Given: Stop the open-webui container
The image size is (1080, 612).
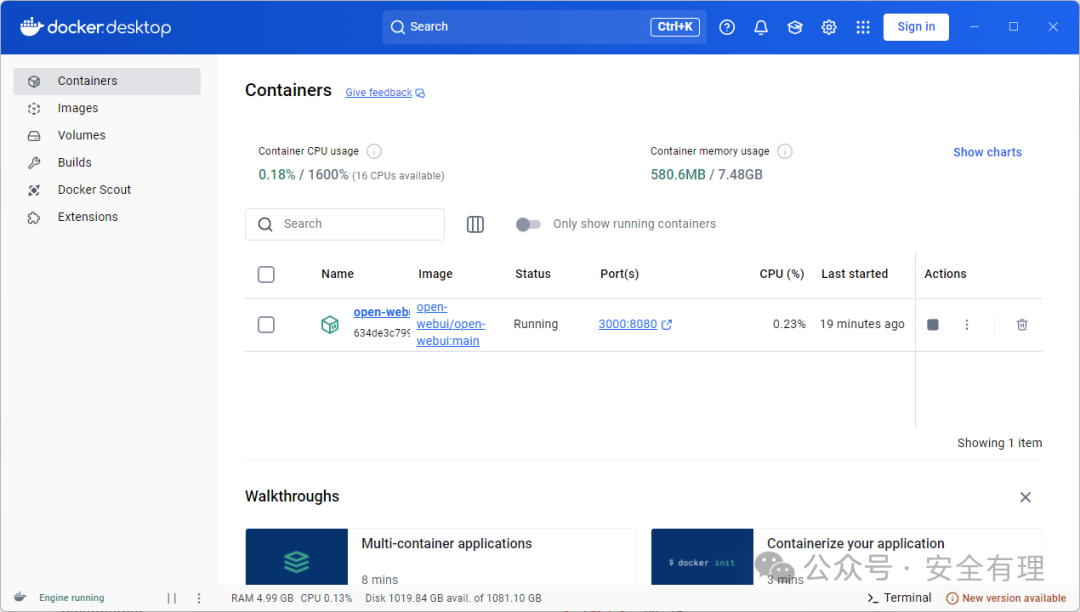Looking at the screenshot, I should point(933,324).
